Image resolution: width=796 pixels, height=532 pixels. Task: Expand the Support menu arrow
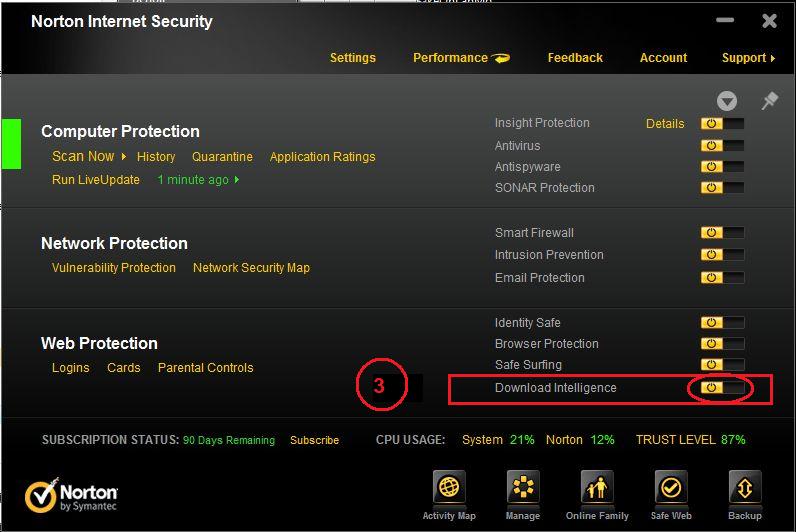tap(773, 58)
